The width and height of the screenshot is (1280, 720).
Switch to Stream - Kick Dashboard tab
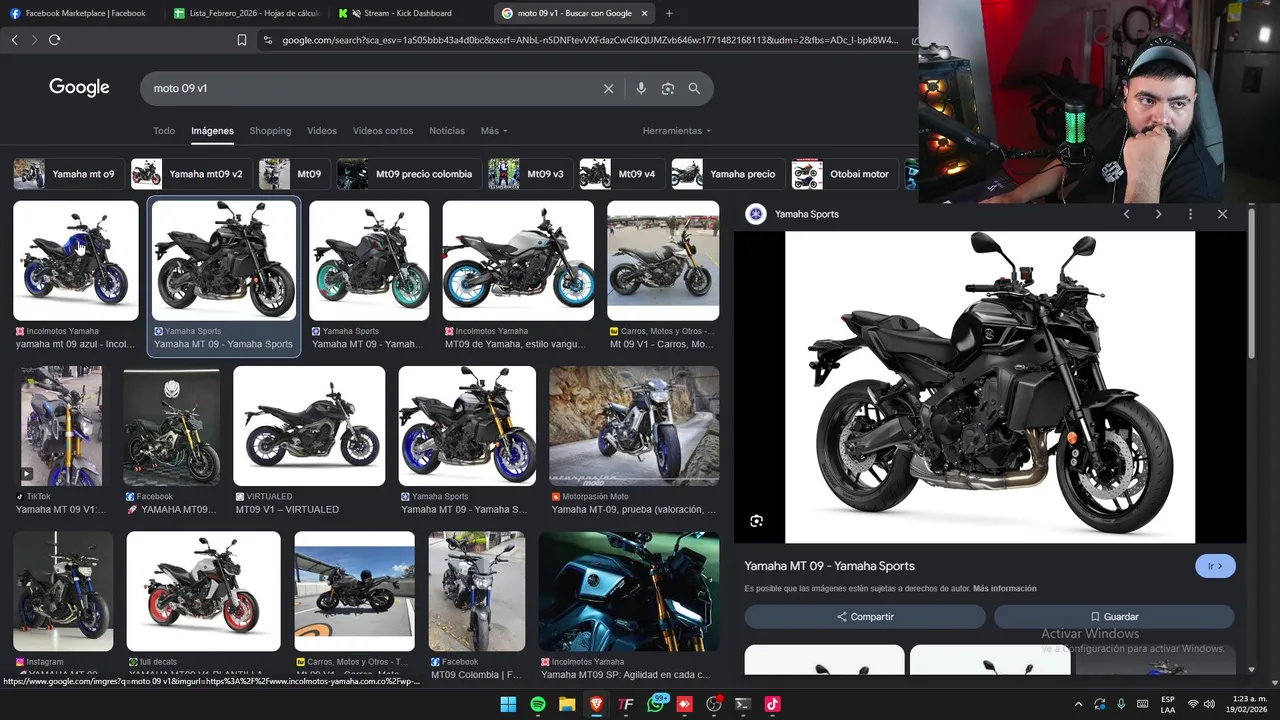(408, 13)
